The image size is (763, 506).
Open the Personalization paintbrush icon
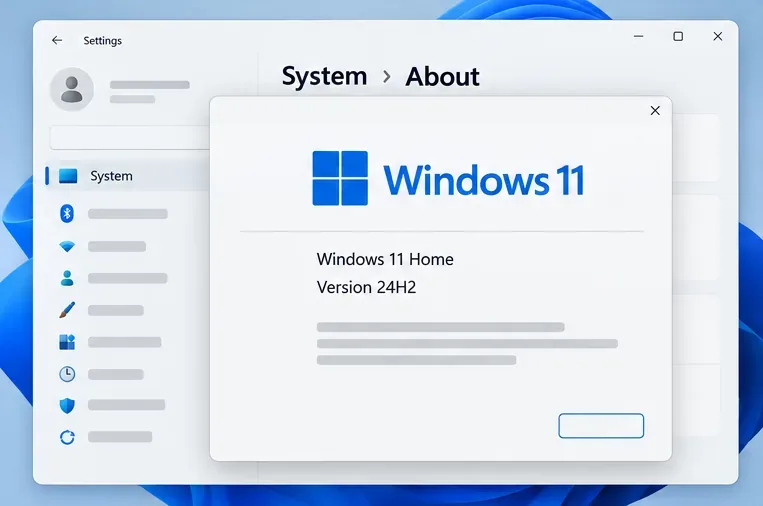[x=67, y=310]
